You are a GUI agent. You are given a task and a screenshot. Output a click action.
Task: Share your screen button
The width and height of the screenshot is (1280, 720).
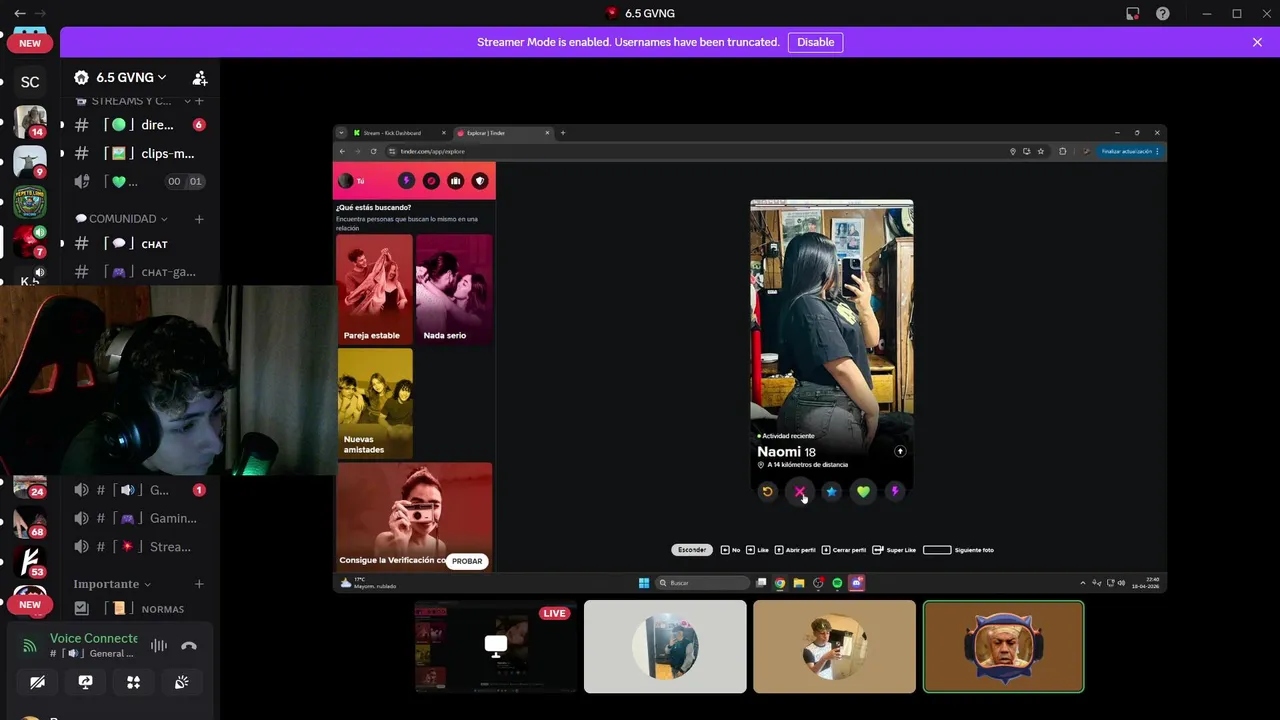pos(85,682)
